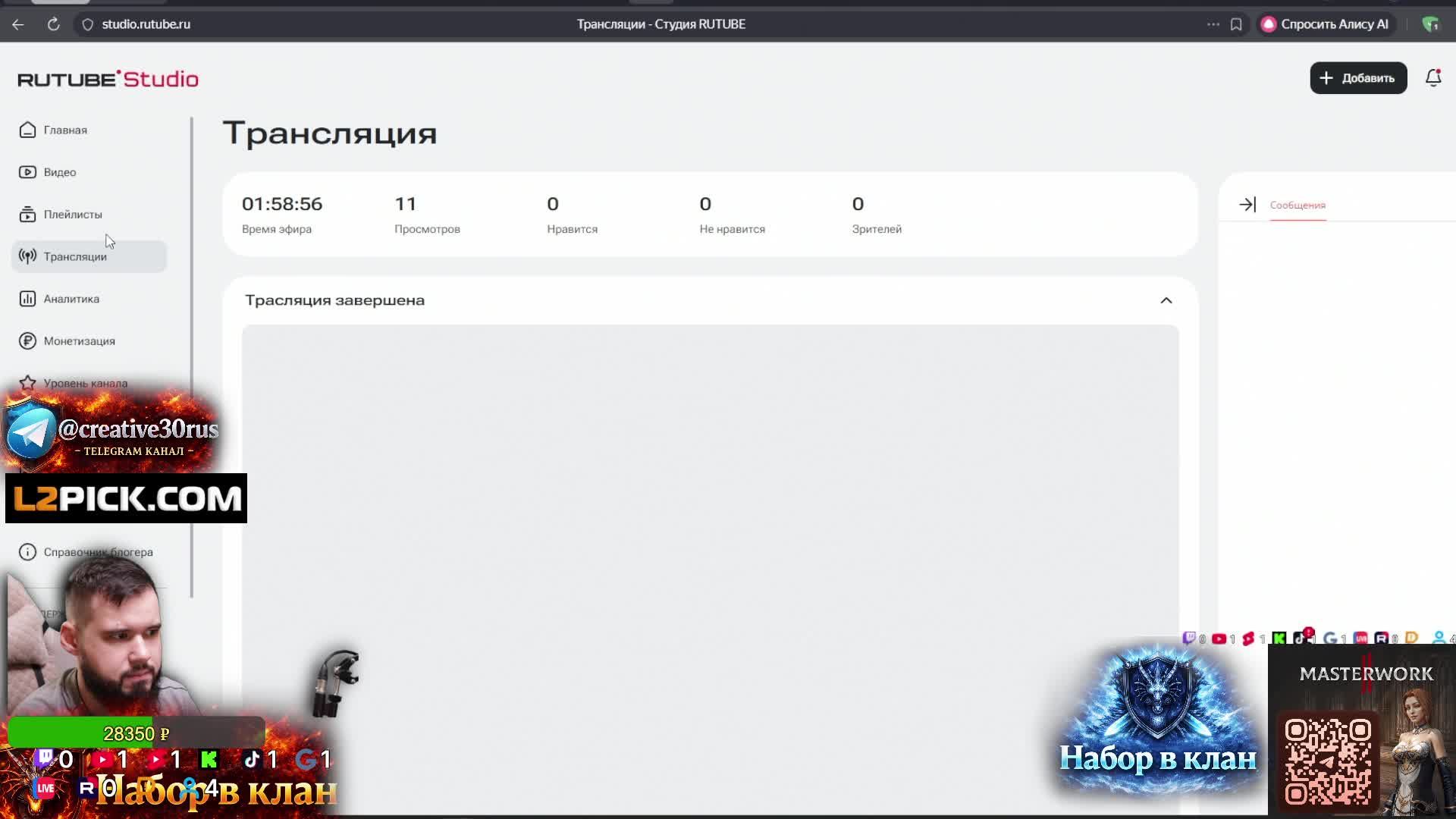Click the notifications bell icon
Image resolution: width=1456 pixels, height=819 pixels.
1432,78
